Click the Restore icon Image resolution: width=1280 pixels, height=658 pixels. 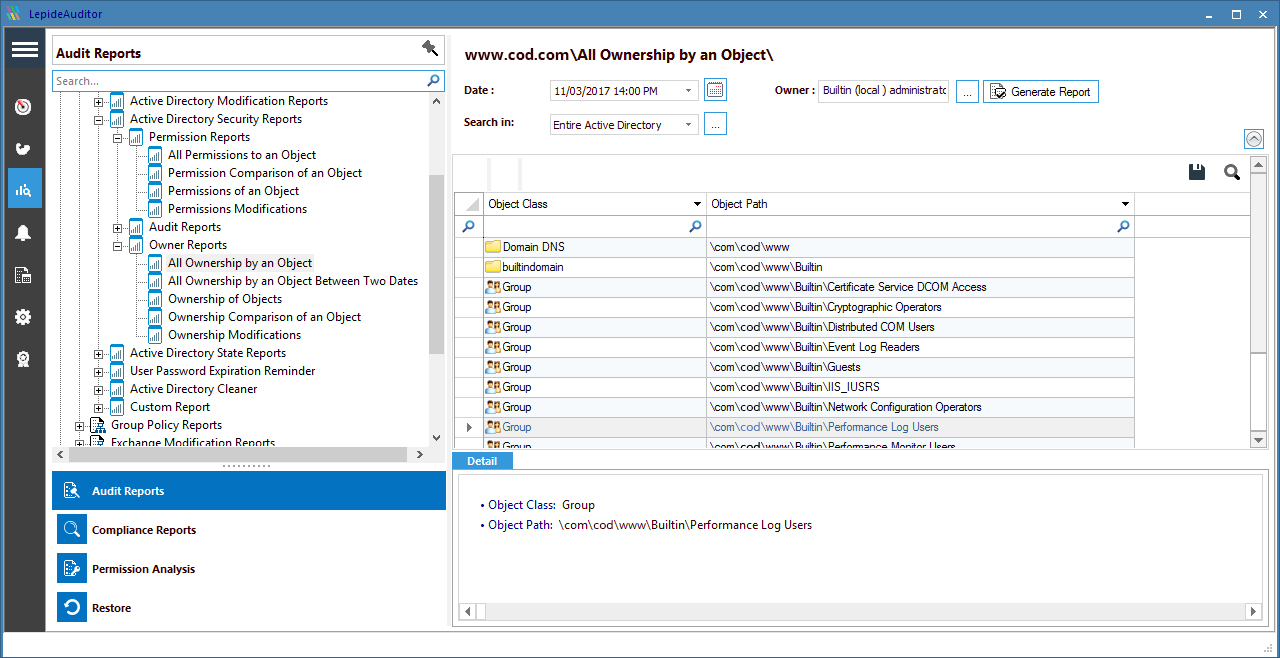[x=72, y=608]
